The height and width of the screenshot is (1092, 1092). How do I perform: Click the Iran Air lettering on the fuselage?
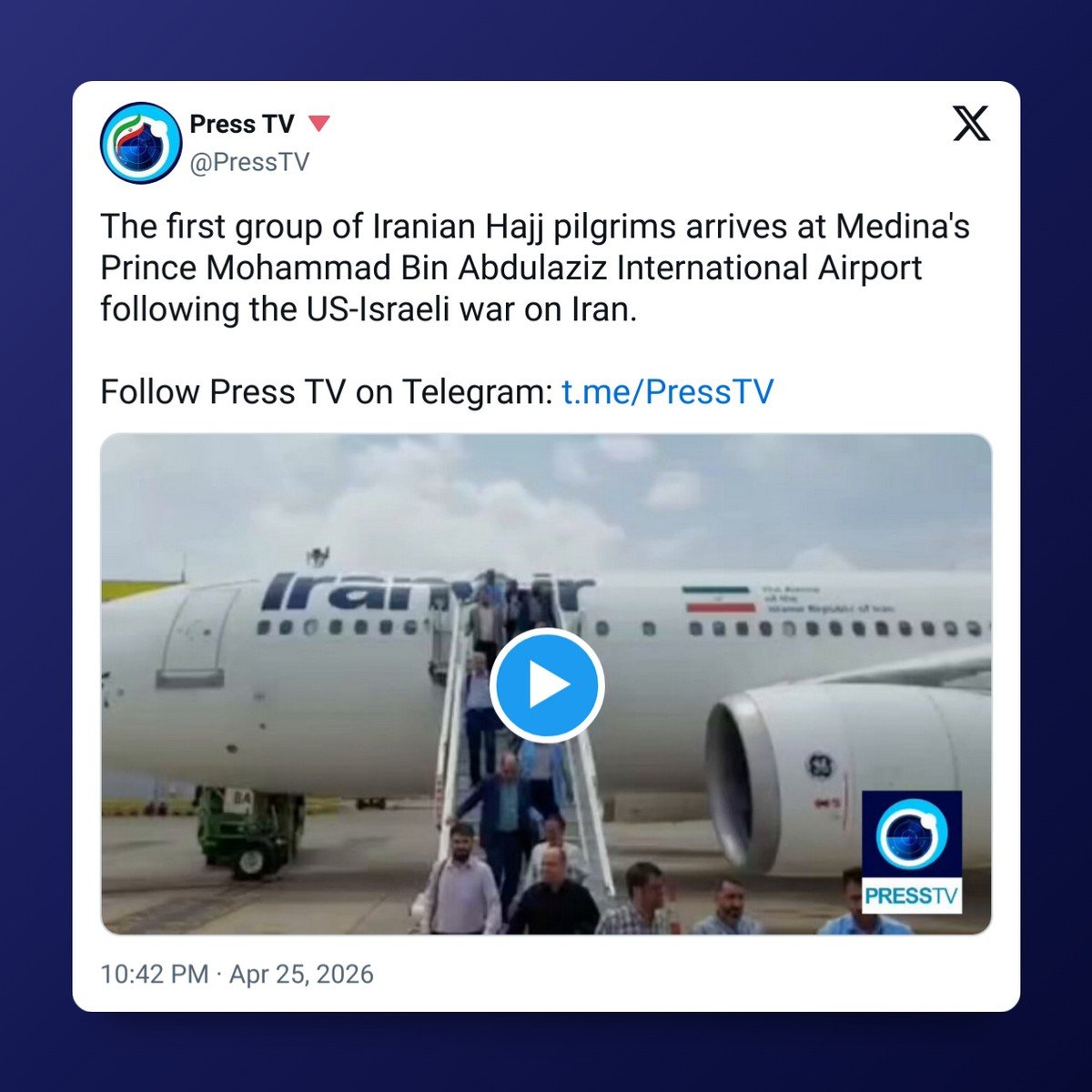tap(428, 591)
